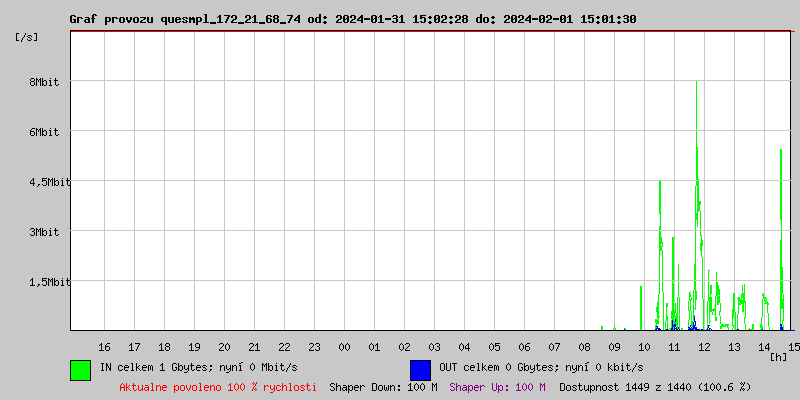Screen dimensions: 800x400
Task: Click the '04' hour tick label
Action: click(464, 347)
